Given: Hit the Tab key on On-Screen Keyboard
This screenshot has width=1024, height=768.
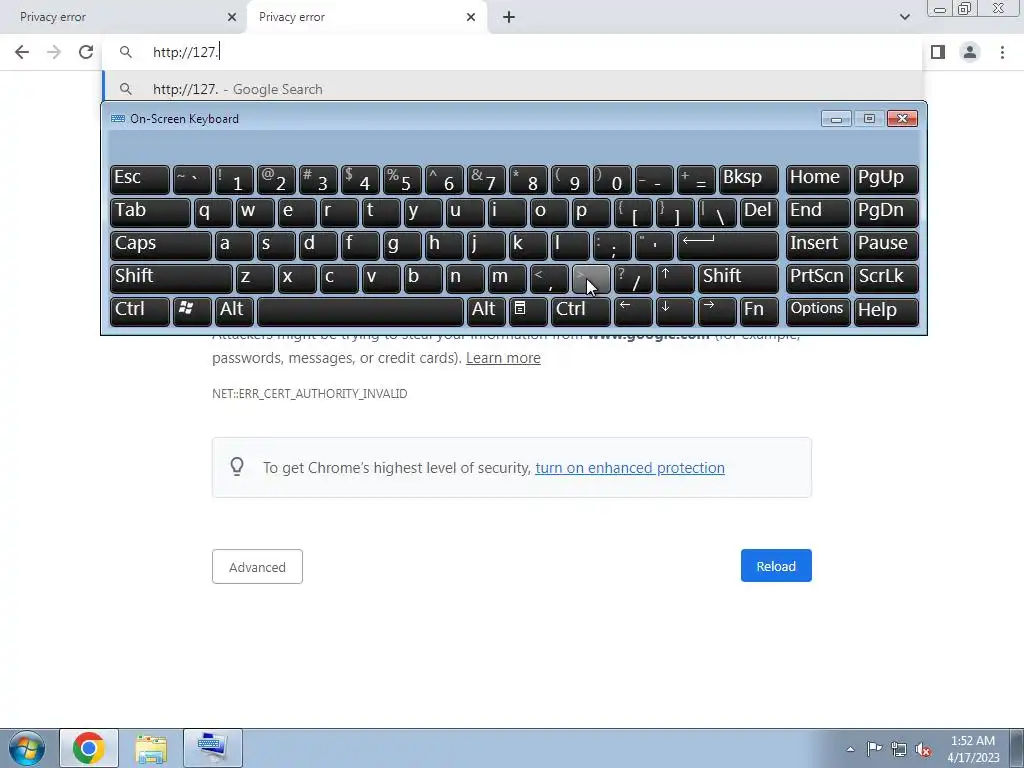Looking at the screenshot, I should 150,212.
